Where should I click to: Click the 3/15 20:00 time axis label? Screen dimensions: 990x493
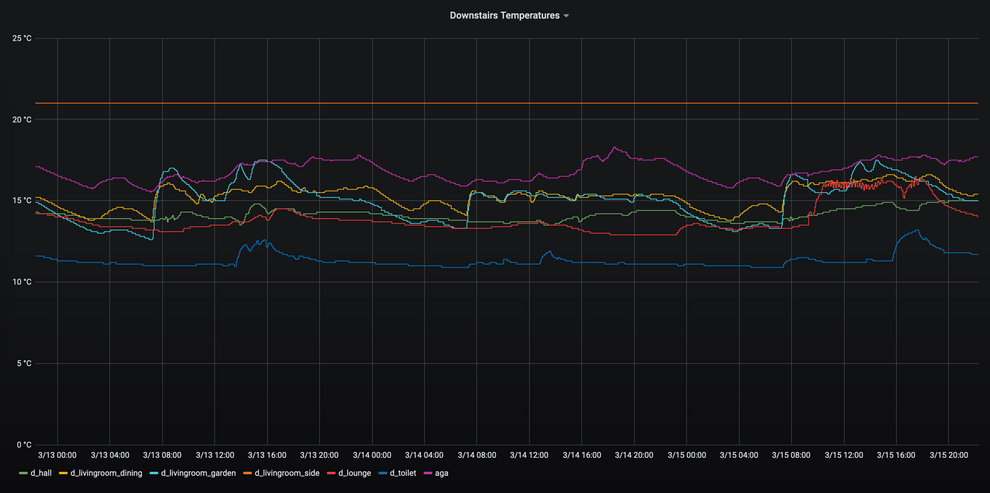[x=948, y=454]
